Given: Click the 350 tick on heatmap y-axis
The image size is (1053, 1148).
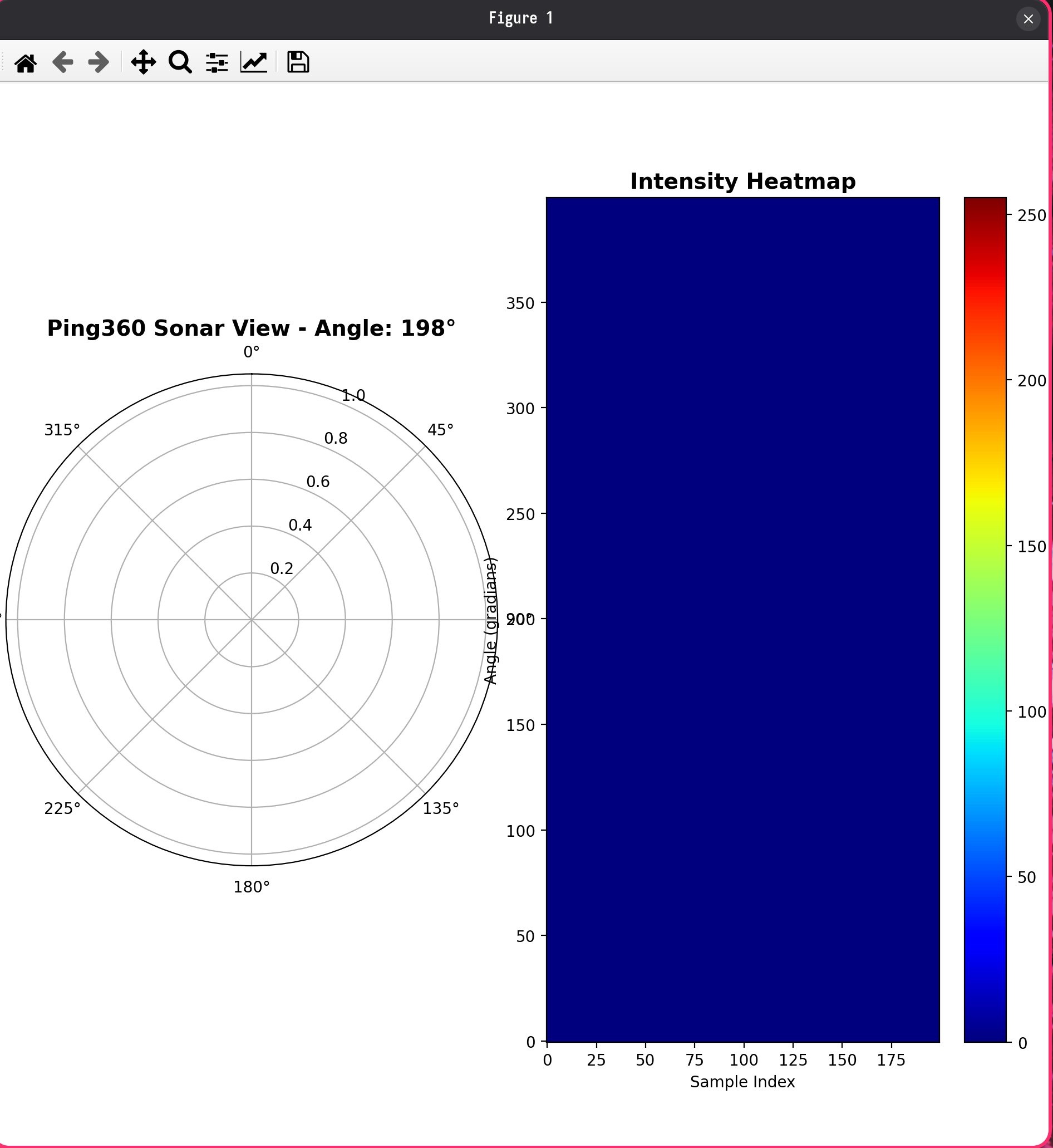Looking at the screenshot, I should (520, 303).
